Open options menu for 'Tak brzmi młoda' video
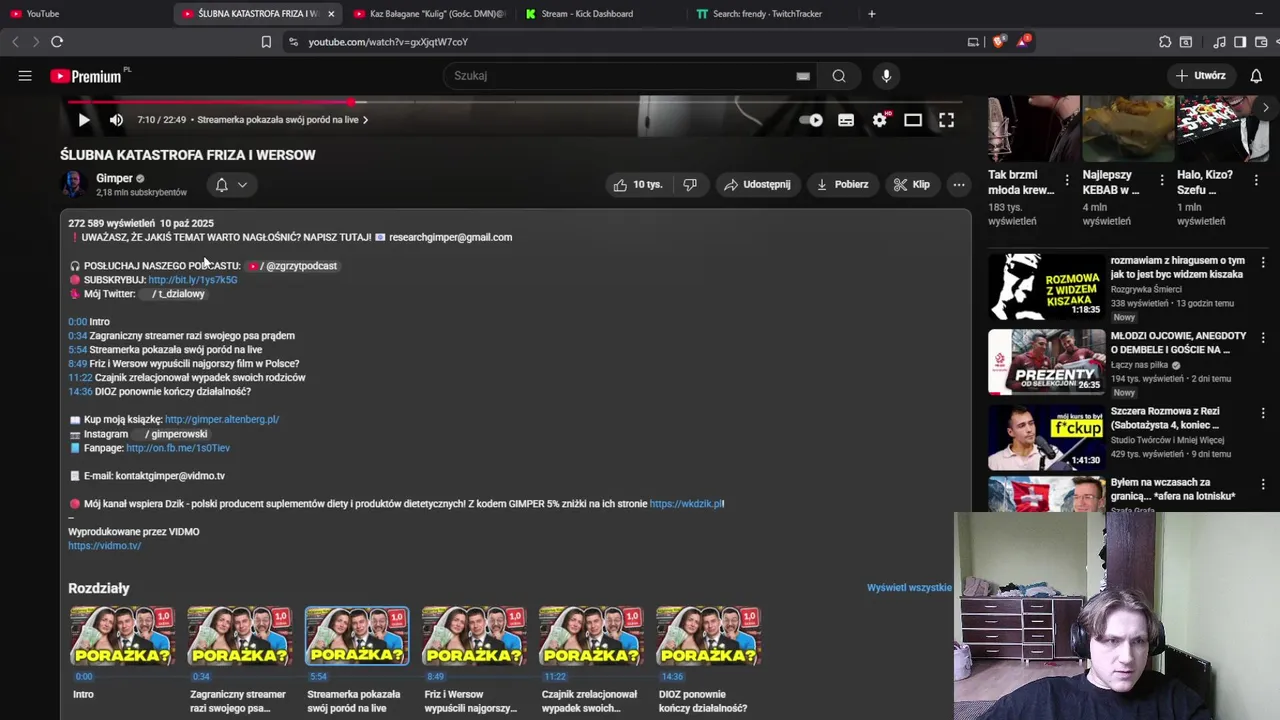The height and width of the screenshot is (720, 1280). coord(1067,180)
